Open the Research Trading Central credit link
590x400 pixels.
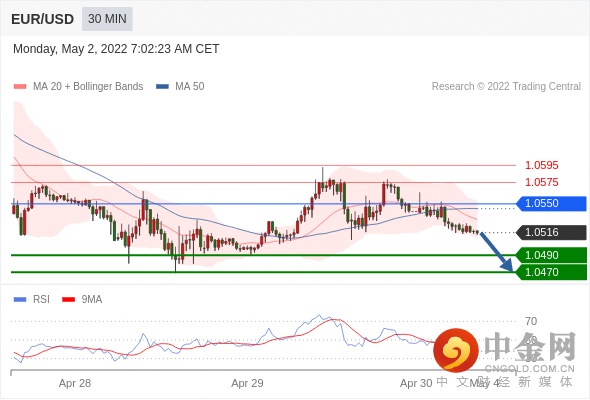(x=506, y=87)
